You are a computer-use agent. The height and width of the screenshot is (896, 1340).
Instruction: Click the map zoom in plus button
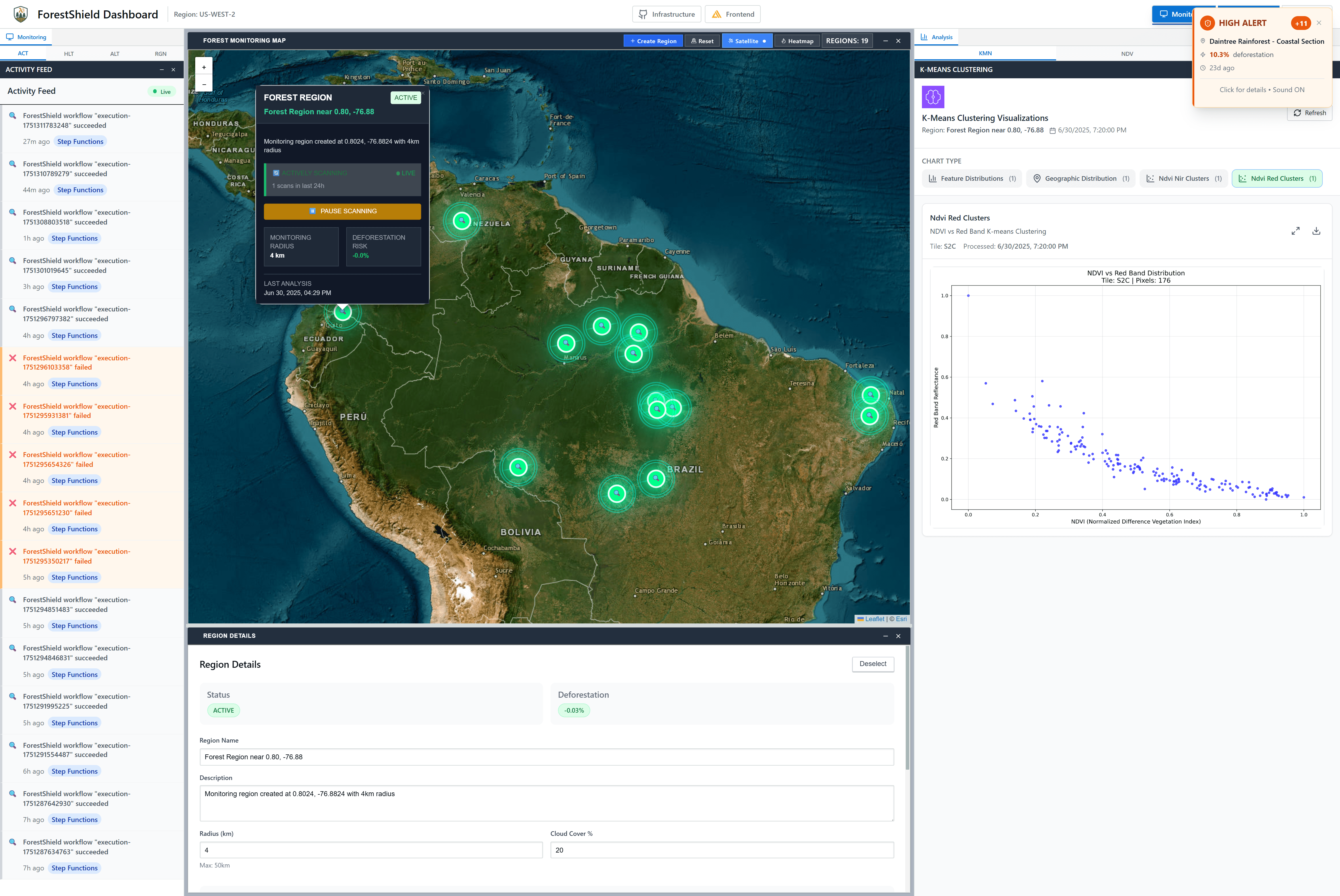point(204,67)
